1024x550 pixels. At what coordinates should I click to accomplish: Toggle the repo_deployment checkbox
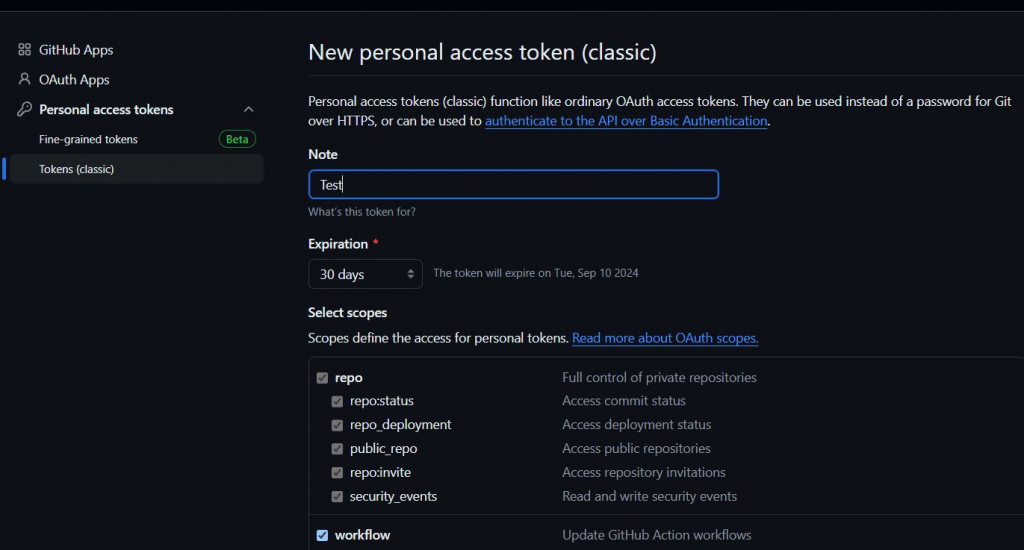[338, 425]
